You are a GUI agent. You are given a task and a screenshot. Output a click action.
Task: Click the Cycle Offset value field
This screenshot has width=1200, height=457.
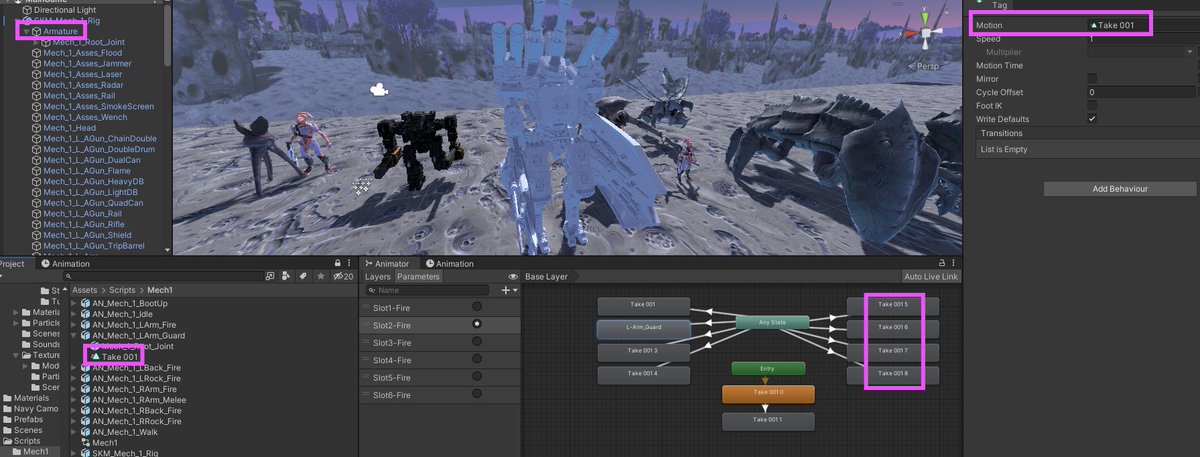click(1143, 92)
